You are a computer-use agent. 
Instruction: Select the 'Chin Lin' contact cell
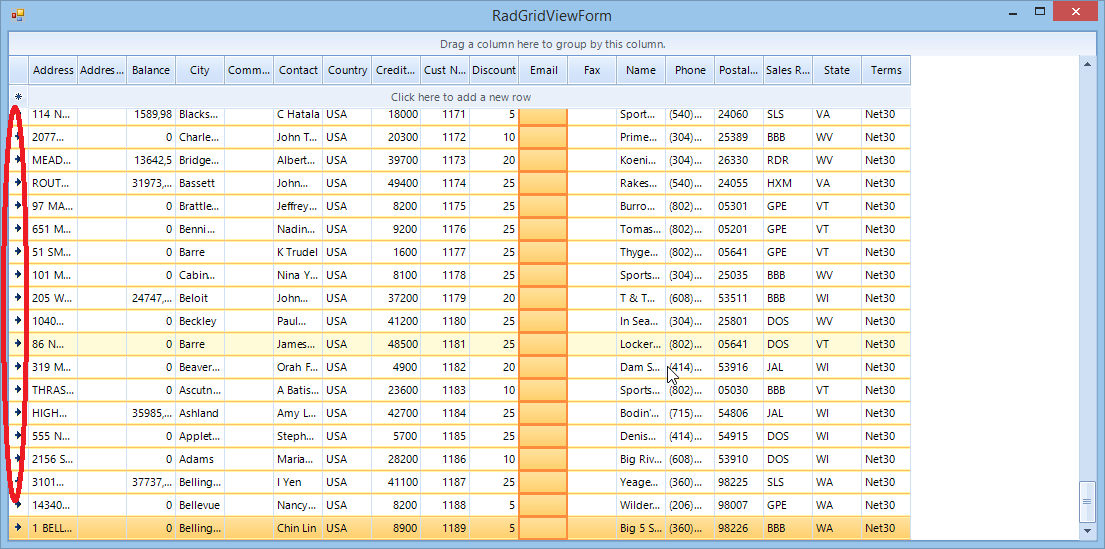tap(298, 528)
